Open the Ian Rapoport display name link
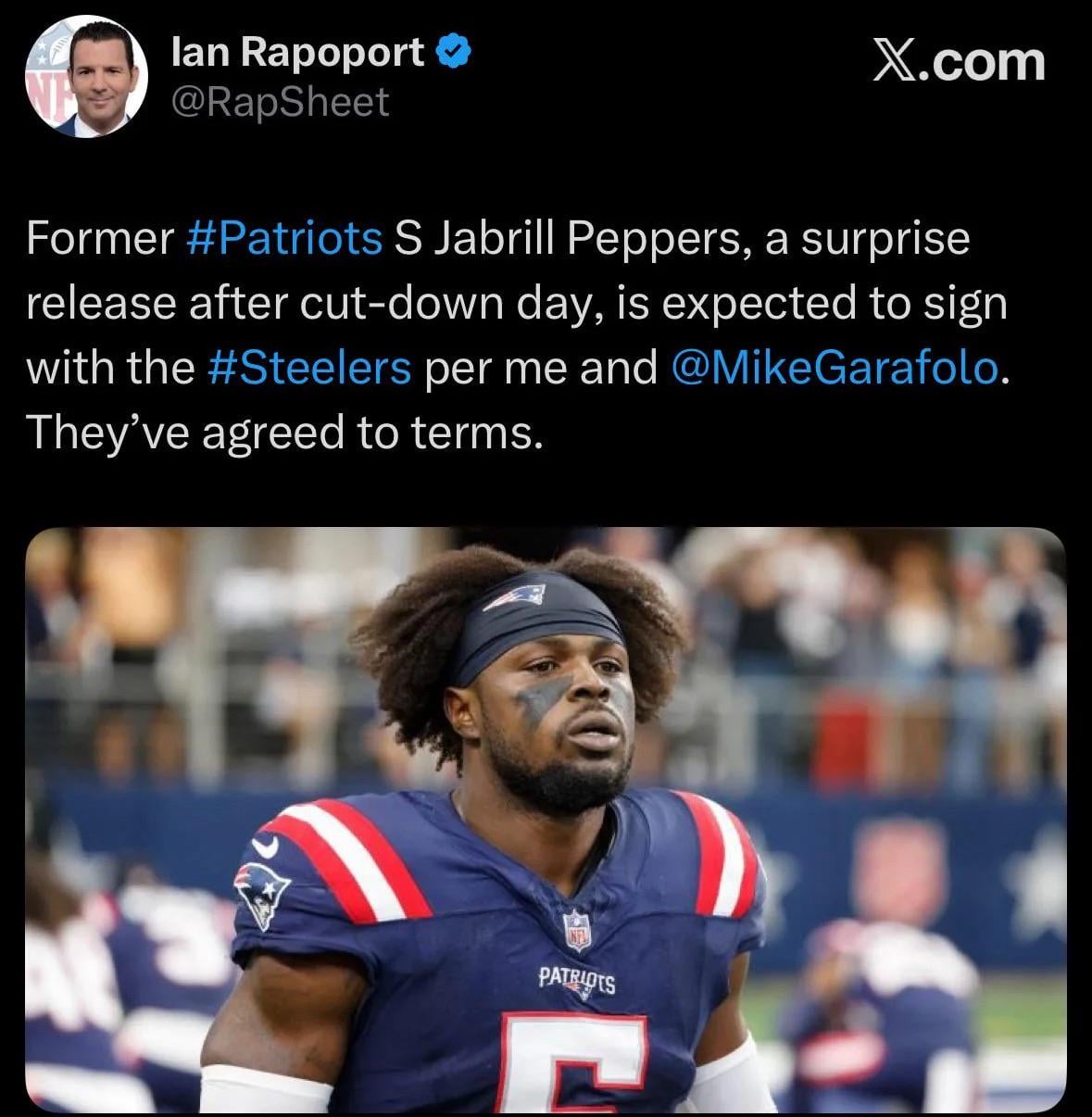1092x1117 pixels. pyautogui.click(x=298, y=53)
